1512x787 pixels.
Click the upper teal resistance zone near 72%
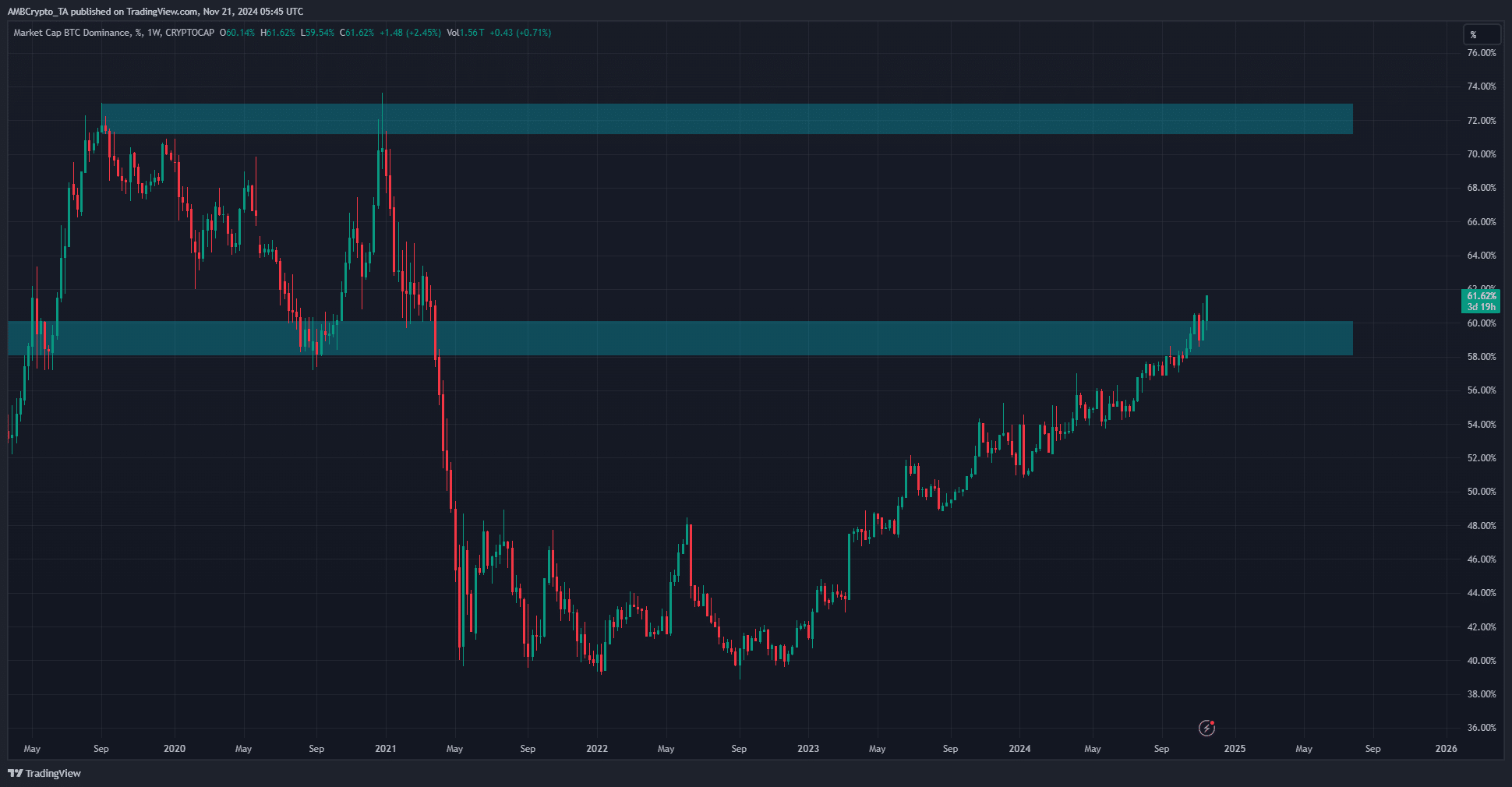point(726,118)
